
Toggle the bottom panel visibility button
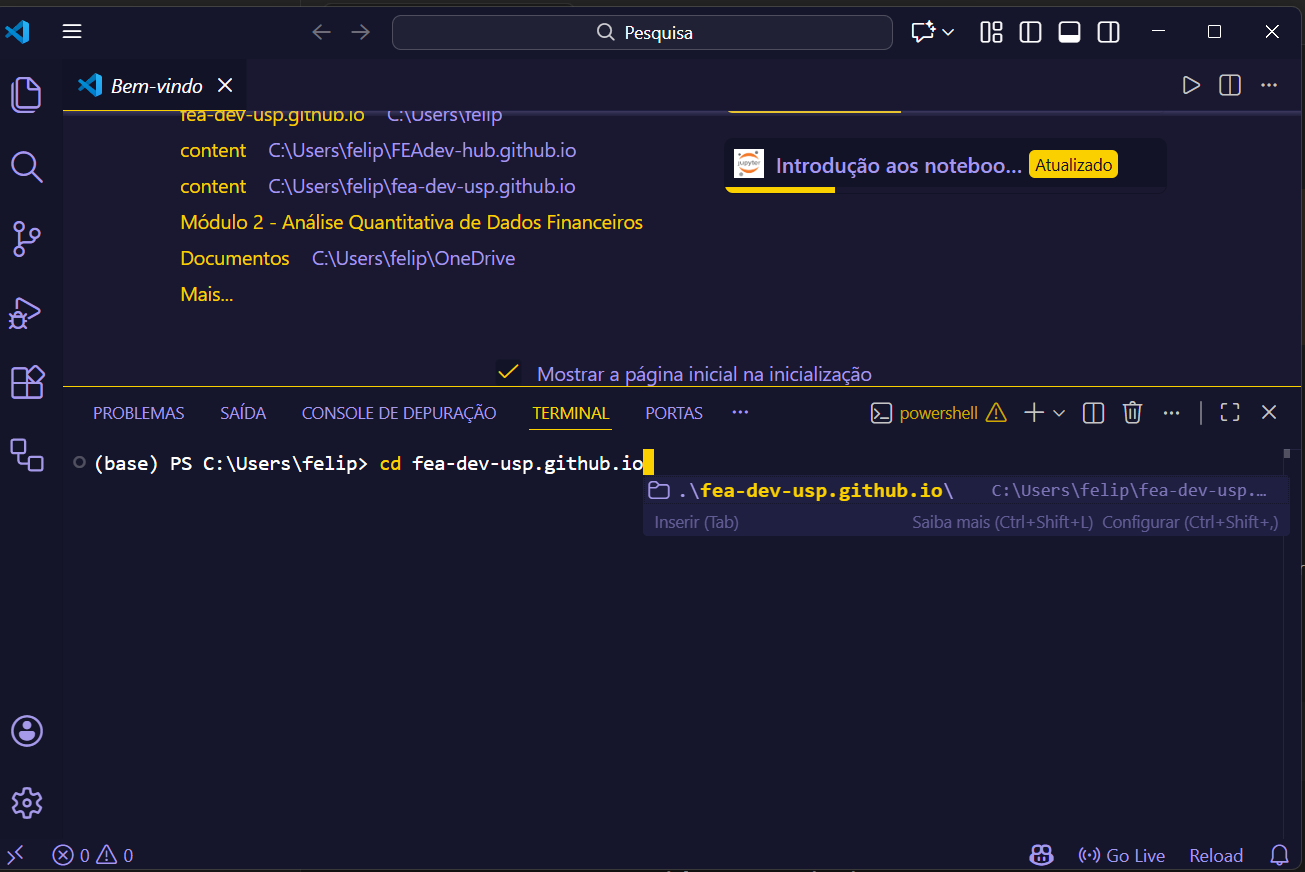click(1069, 32)
